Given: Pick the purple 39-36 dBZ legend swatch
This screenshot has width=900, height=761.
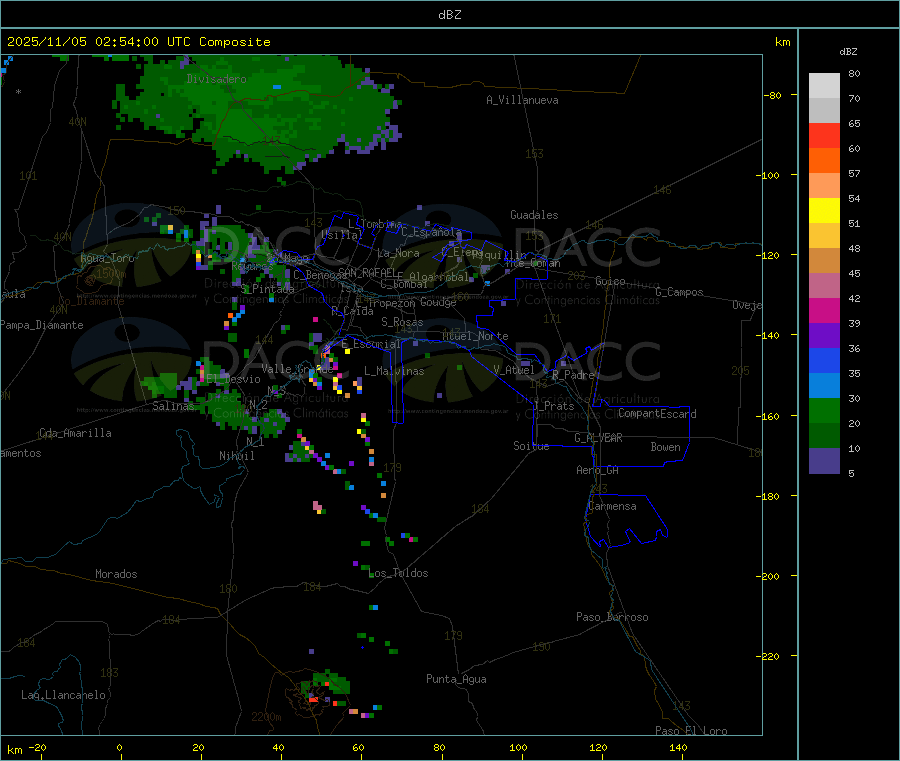Looking at the screenshot, I should point(824,336).
